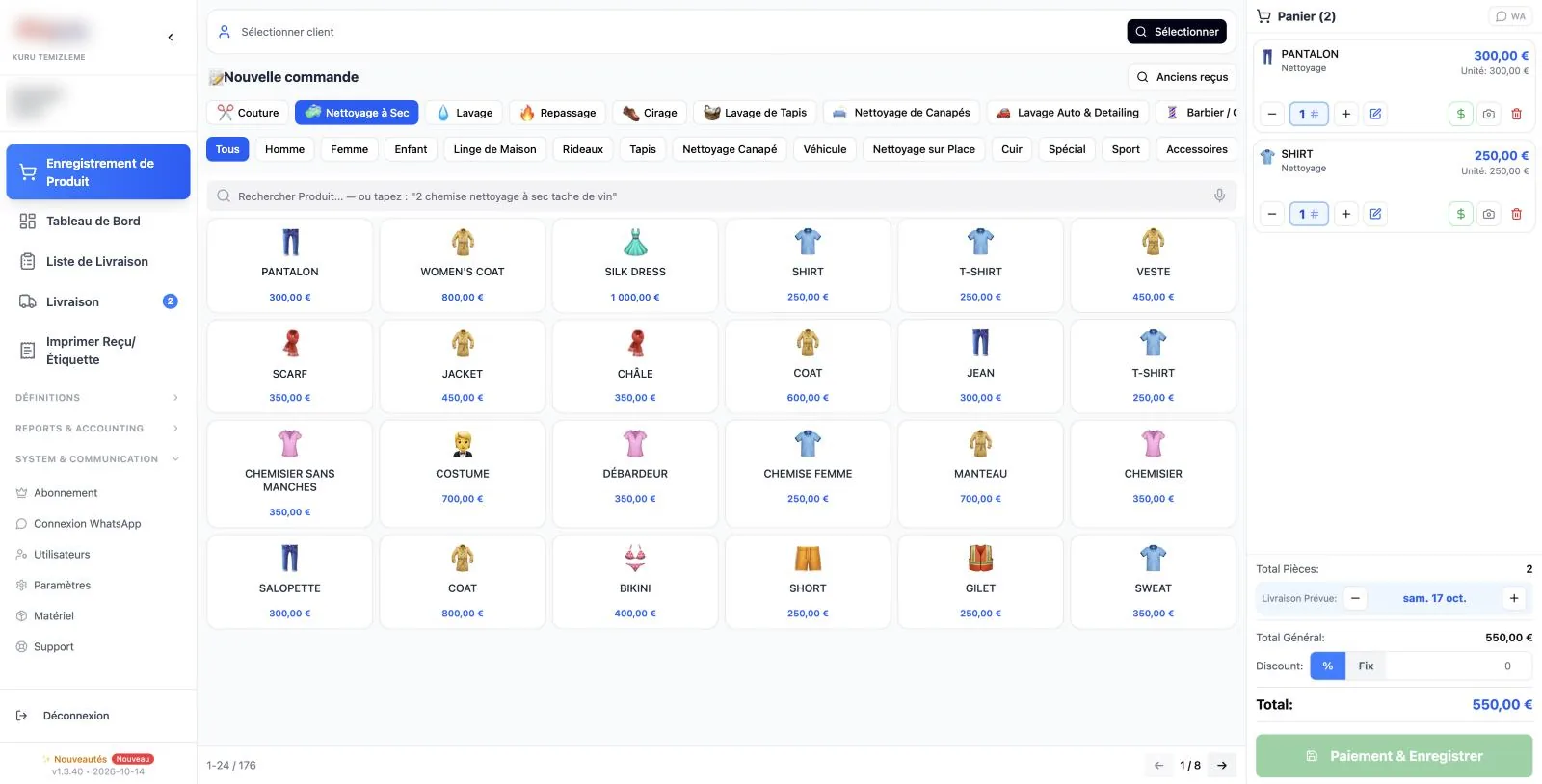This screenshot has height=784, width=1542.
Task: Expand the DÉFINITIONS sidebar section
Action: coord(97,398)
